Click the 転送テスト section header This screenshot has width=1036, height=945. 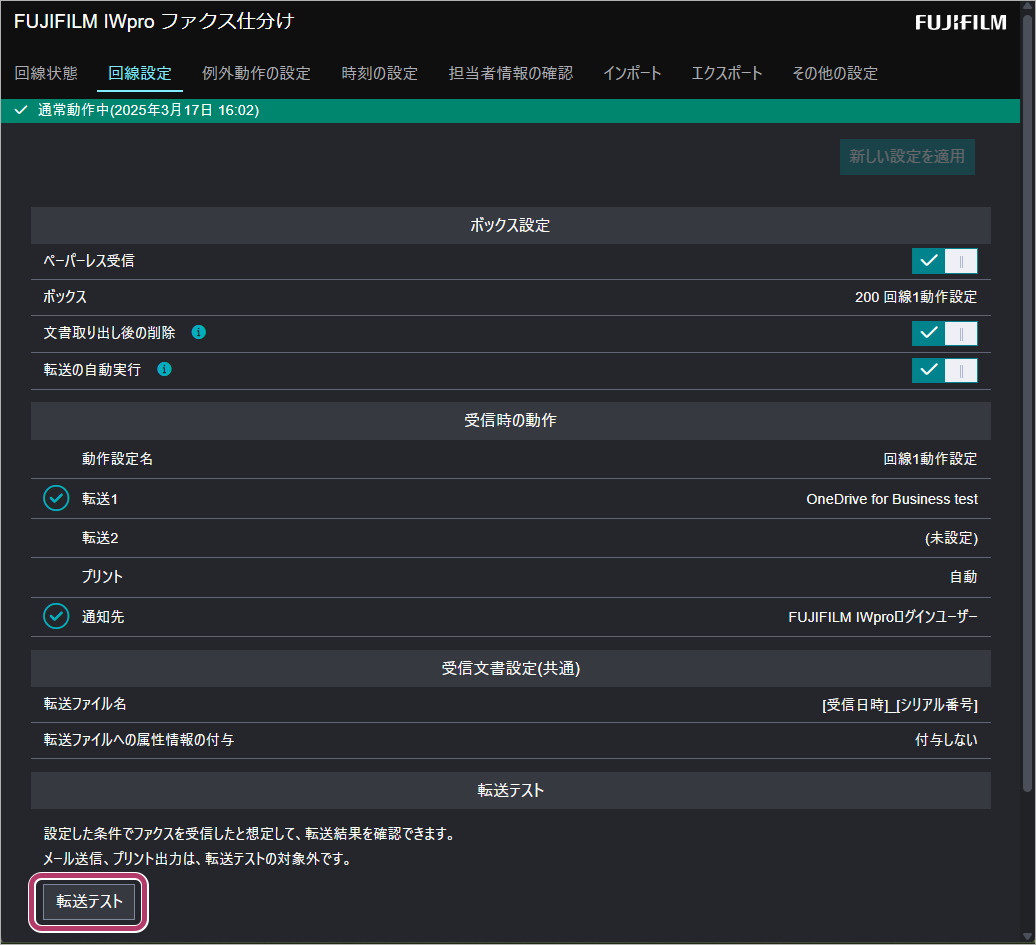coord(511,790)
